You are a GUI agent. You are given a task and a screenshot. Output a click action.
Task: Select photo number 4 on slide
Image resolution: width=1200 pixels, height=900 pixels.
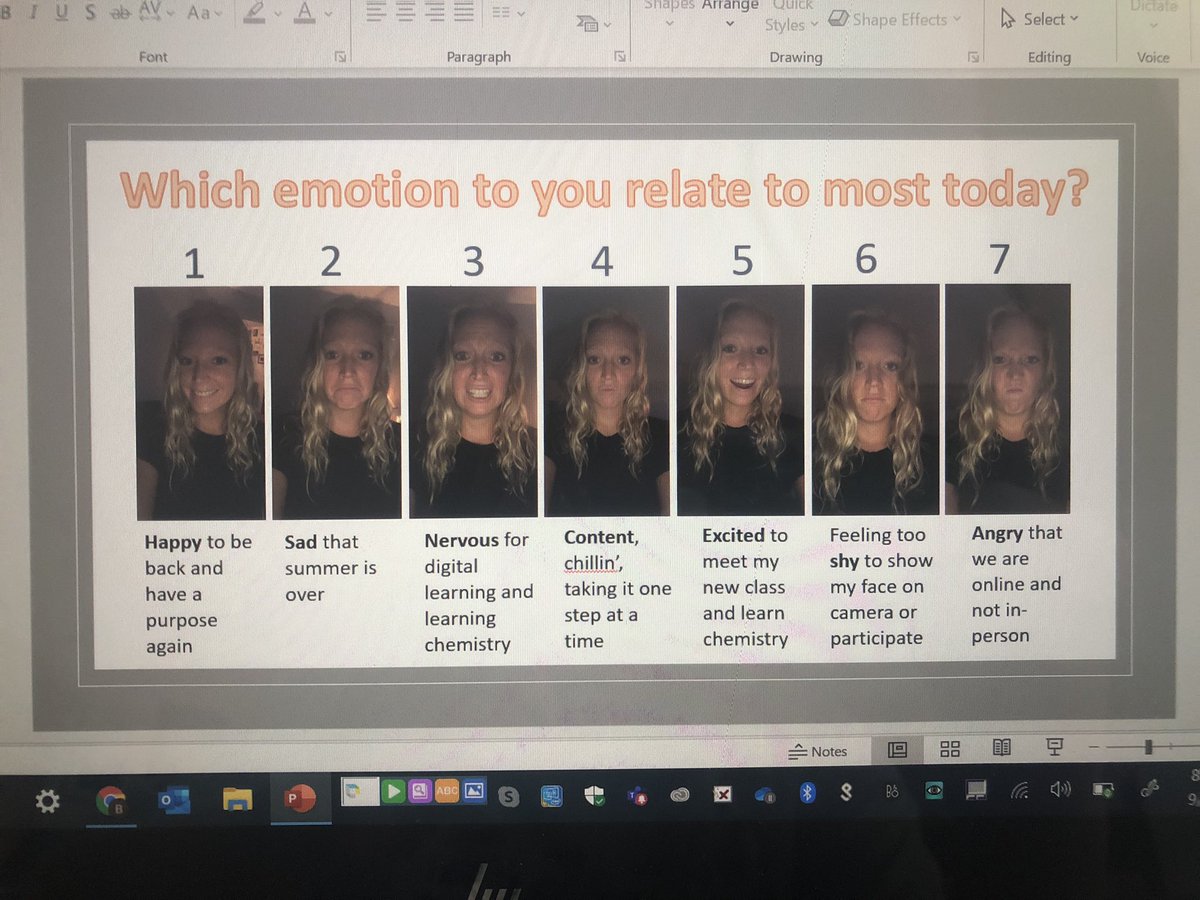point(606,402)
